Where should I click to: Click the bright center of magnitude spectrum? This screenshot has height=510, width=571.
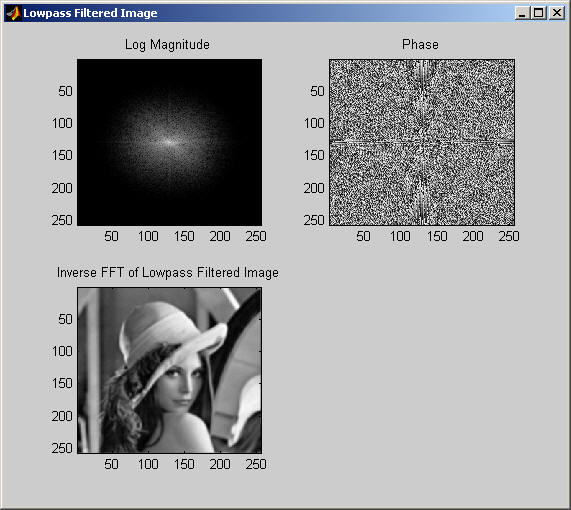tap(170, 142)
